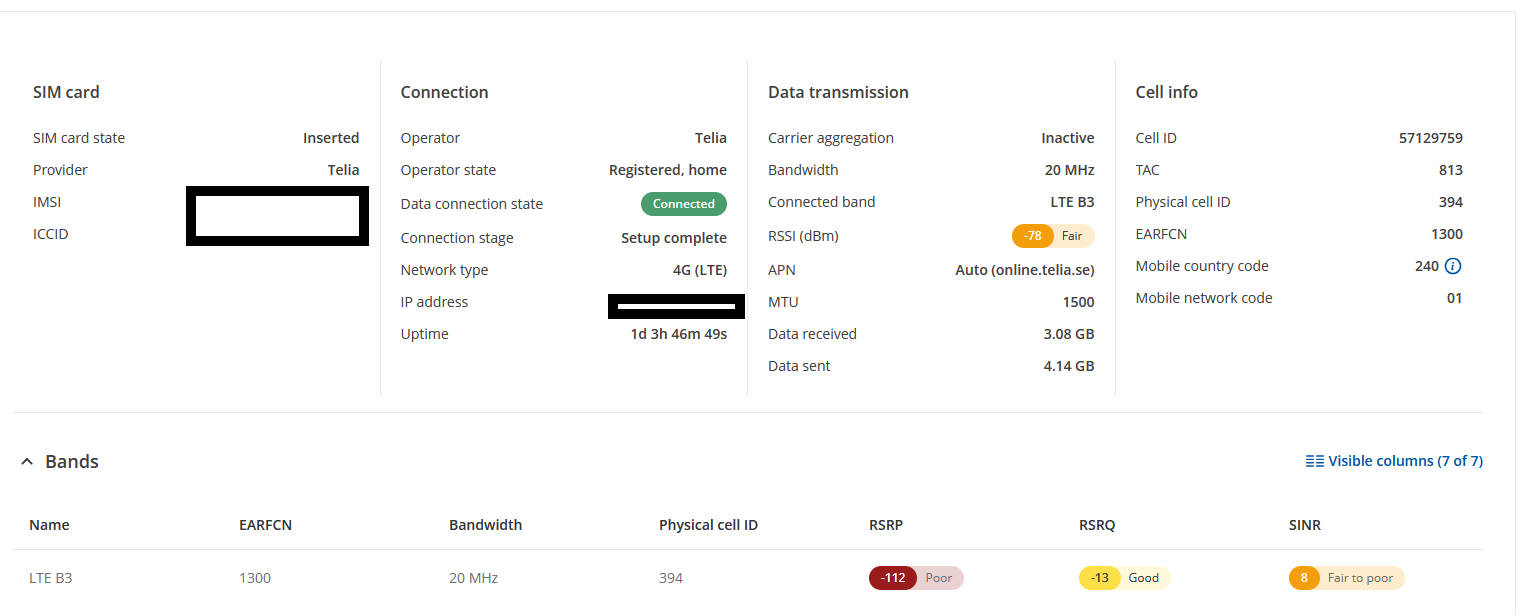Viewport: 1520px width, 615px height.
Task: Click the Physical cell ID column header
Action: pyautogui.click(x=708, y=525)
